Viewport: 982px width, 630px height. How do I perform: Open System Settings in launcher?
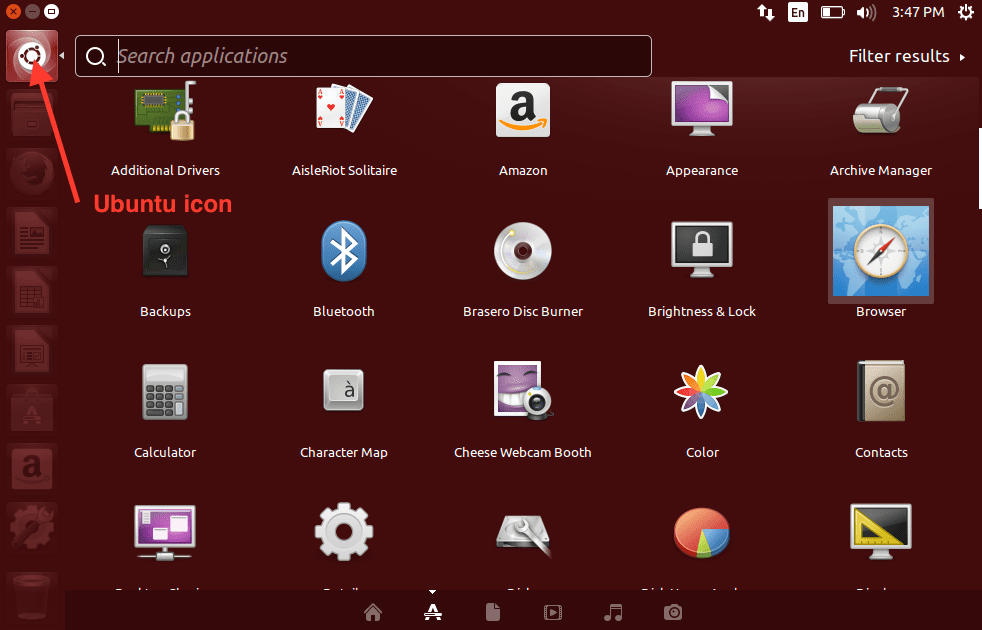[32, 527]
